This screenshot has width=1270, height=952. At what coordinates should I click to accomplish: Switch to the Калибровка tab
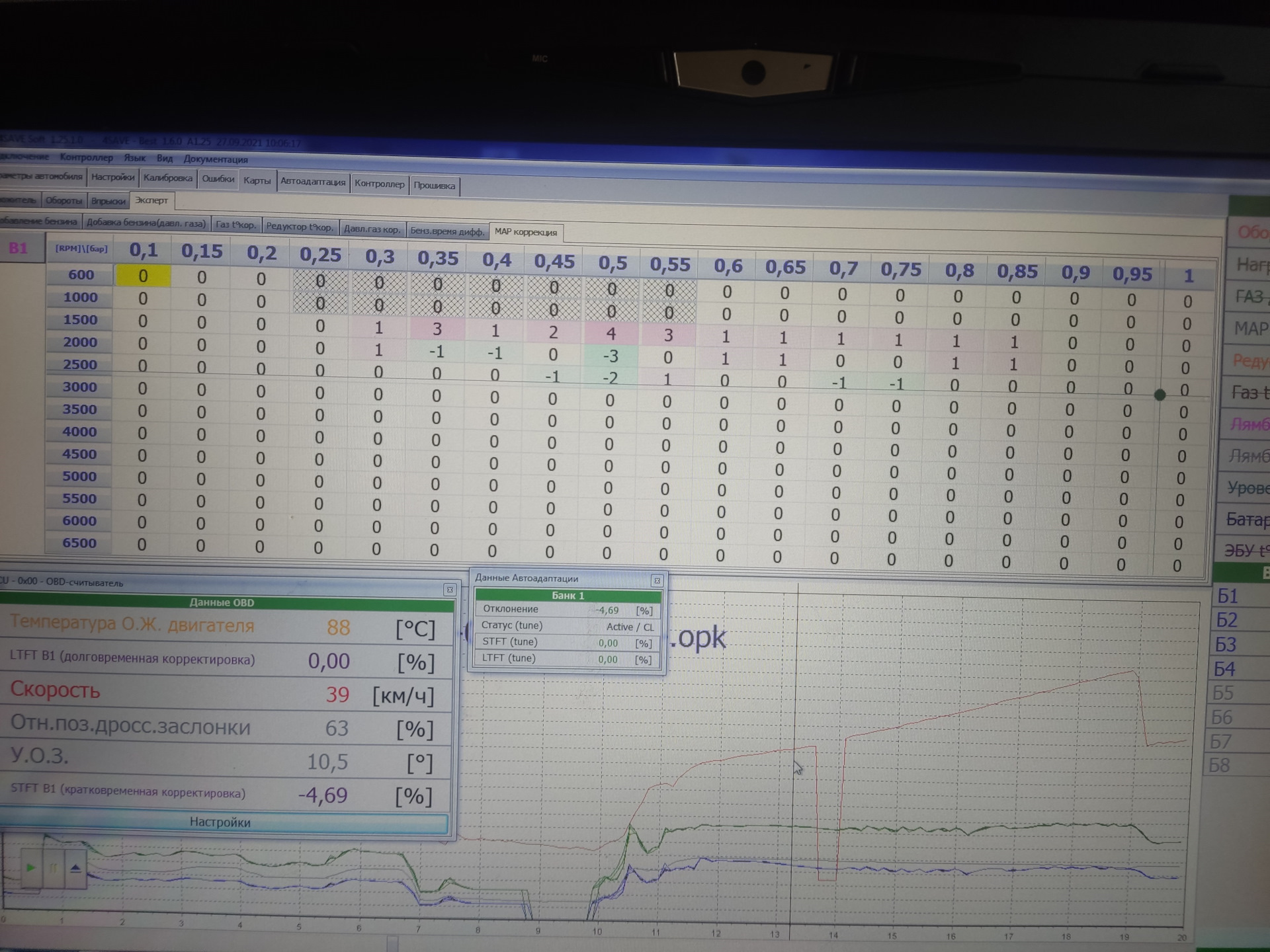coord(167,178)
